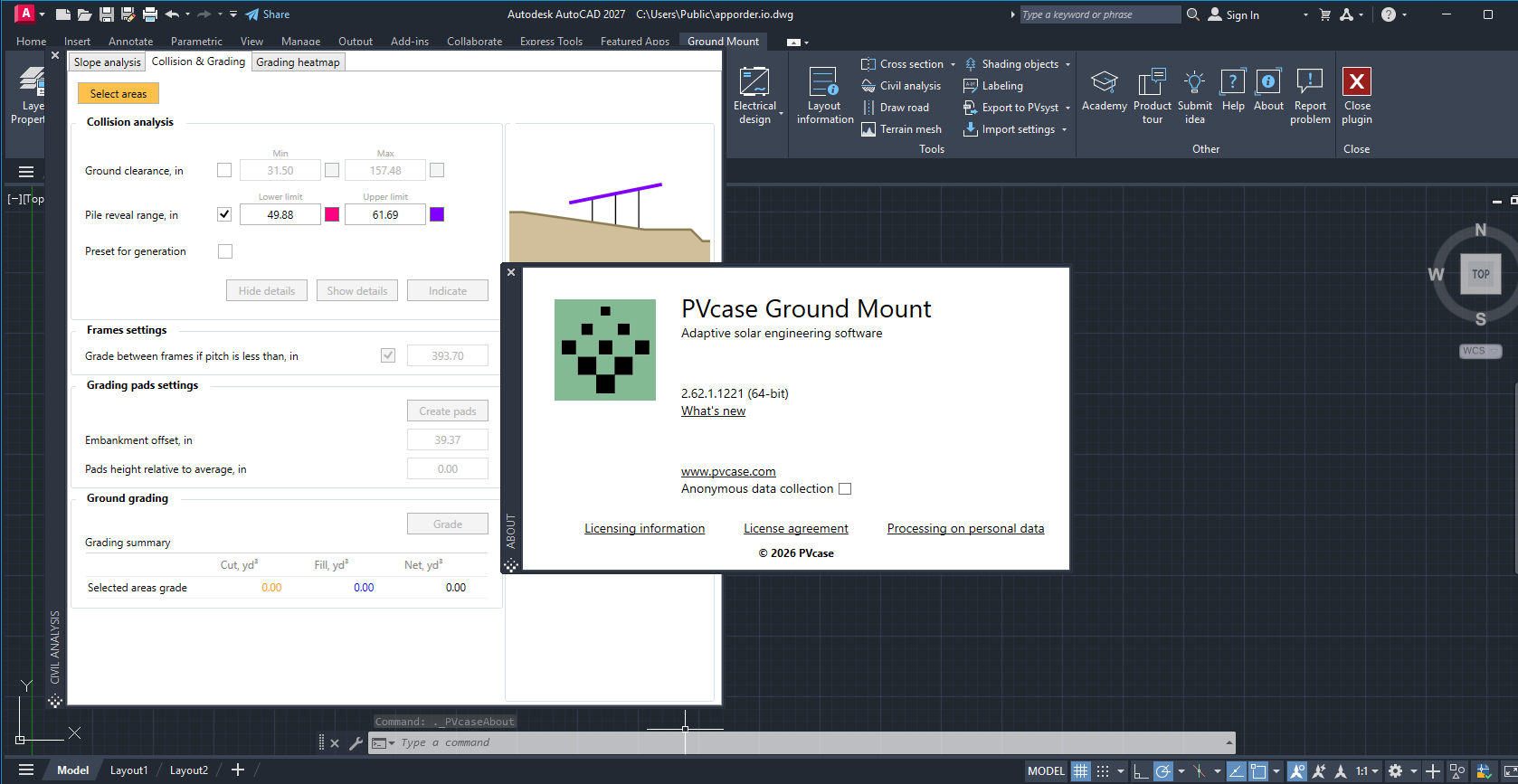Click the New drawing icon
The image size is (1518, 784).
pyautogui.click(x=62, y=14)
